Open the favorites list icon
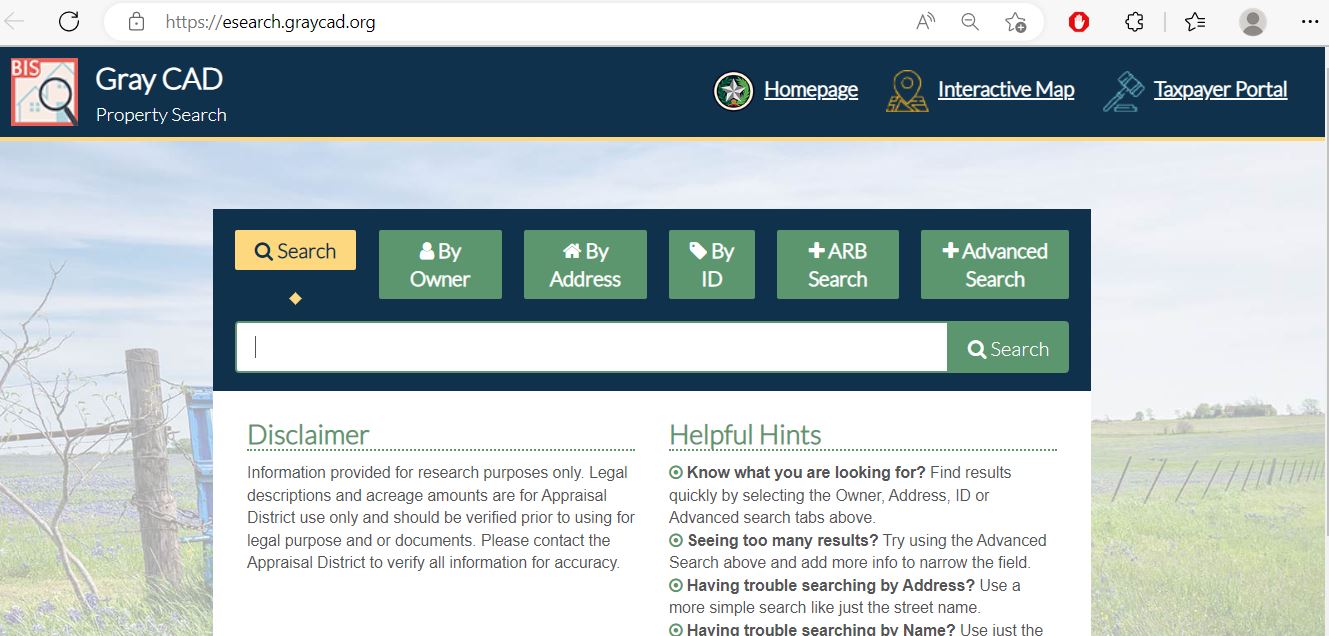 1194,21
